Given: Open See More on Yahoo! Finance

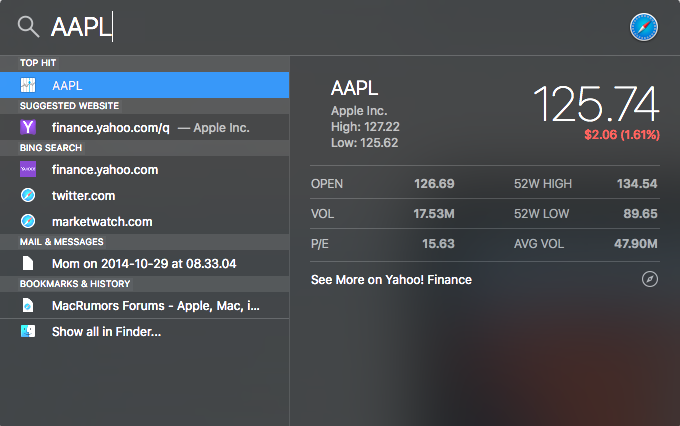Looking at the screenshot, I should coord(485,279).
